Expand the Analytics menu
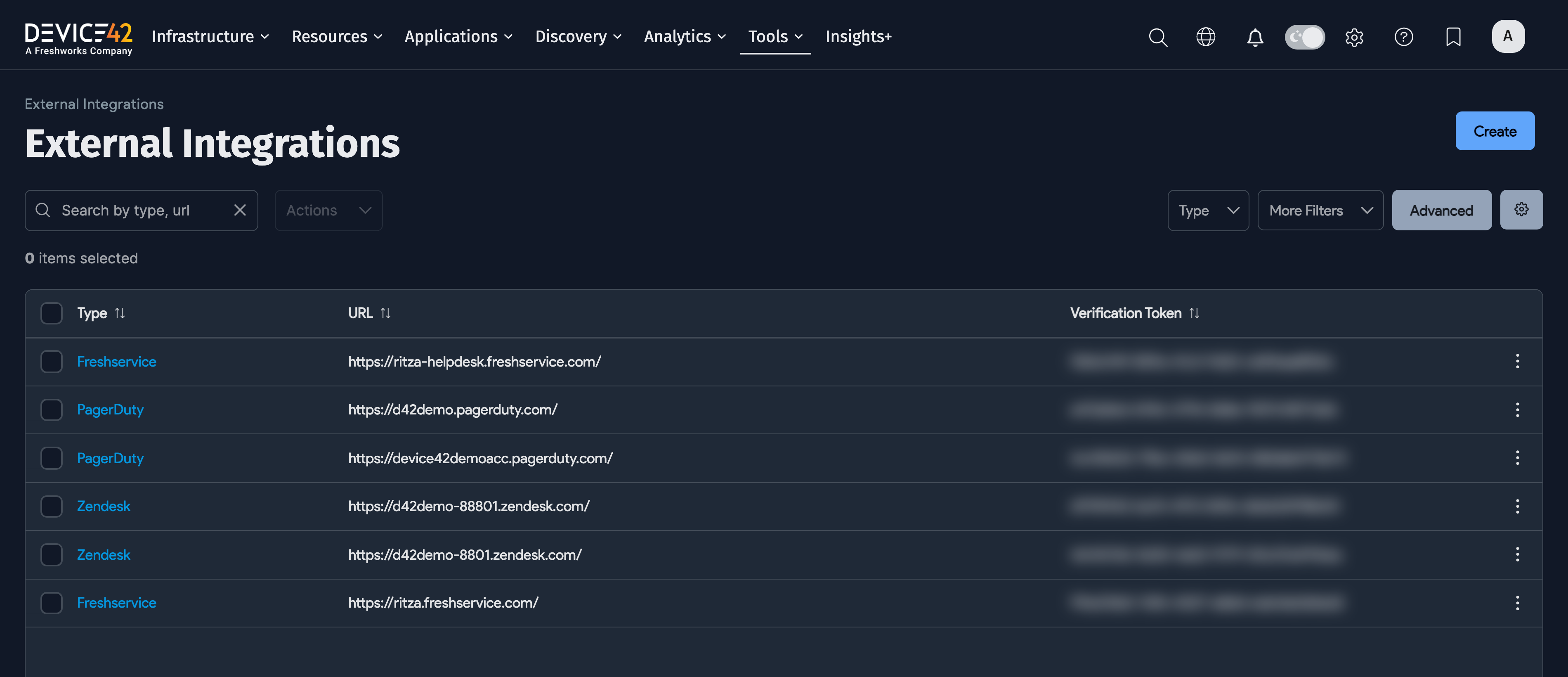The width and height of the screenshot is (1568, 677). tap(685, 36)
